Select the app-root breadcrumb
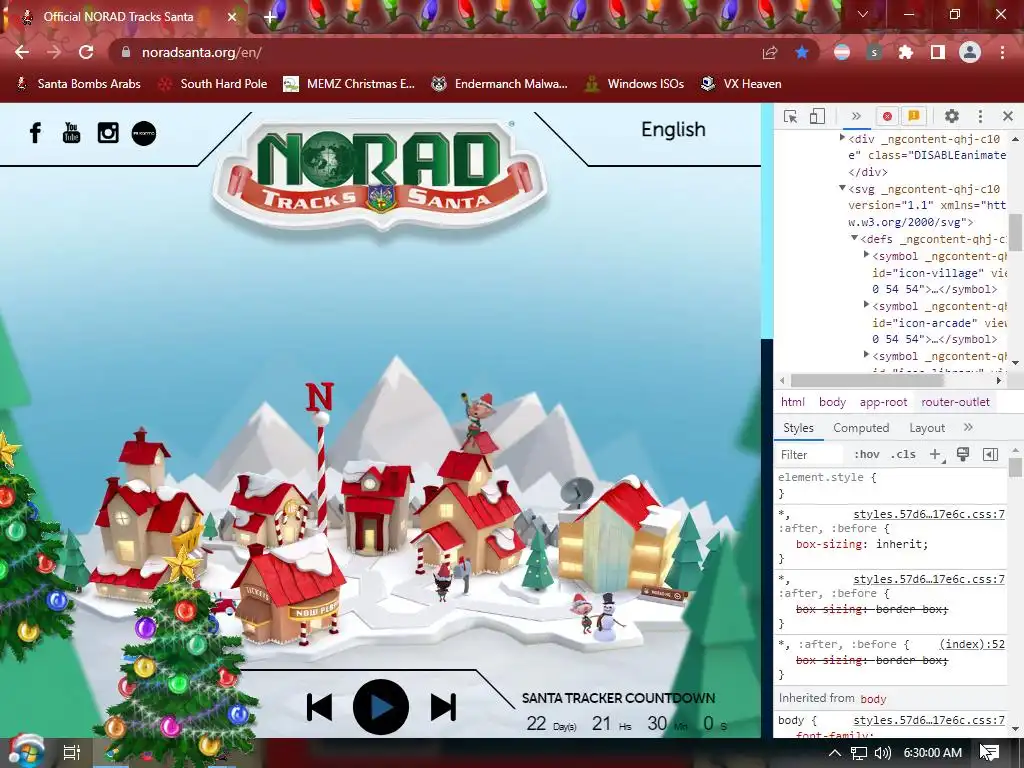1024x768 pixels. (x=883, y=402)
